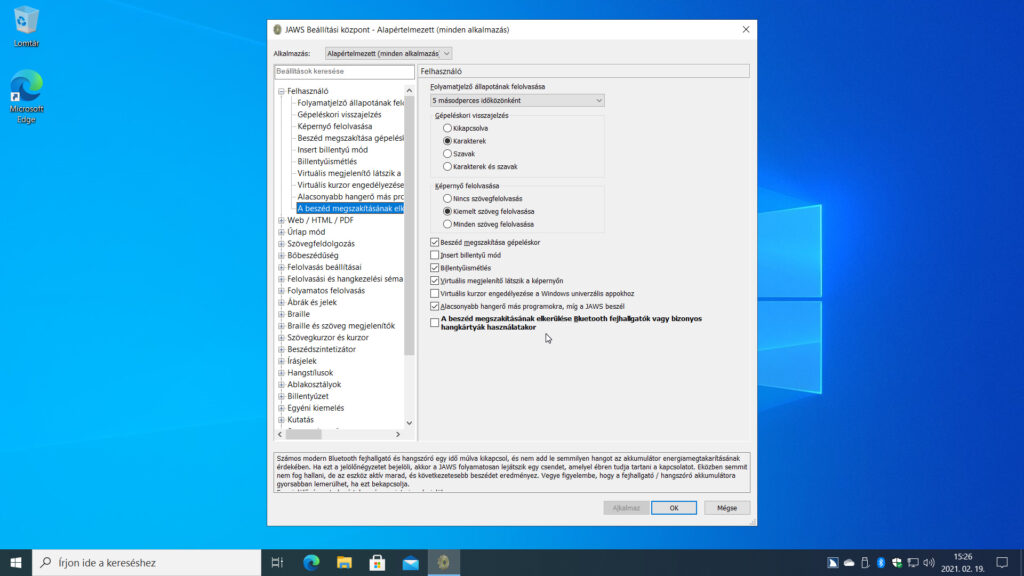The height and width of the screenshot is (576, 1024).
Task: Select Kutatás tree item
Action: (300, 420)
